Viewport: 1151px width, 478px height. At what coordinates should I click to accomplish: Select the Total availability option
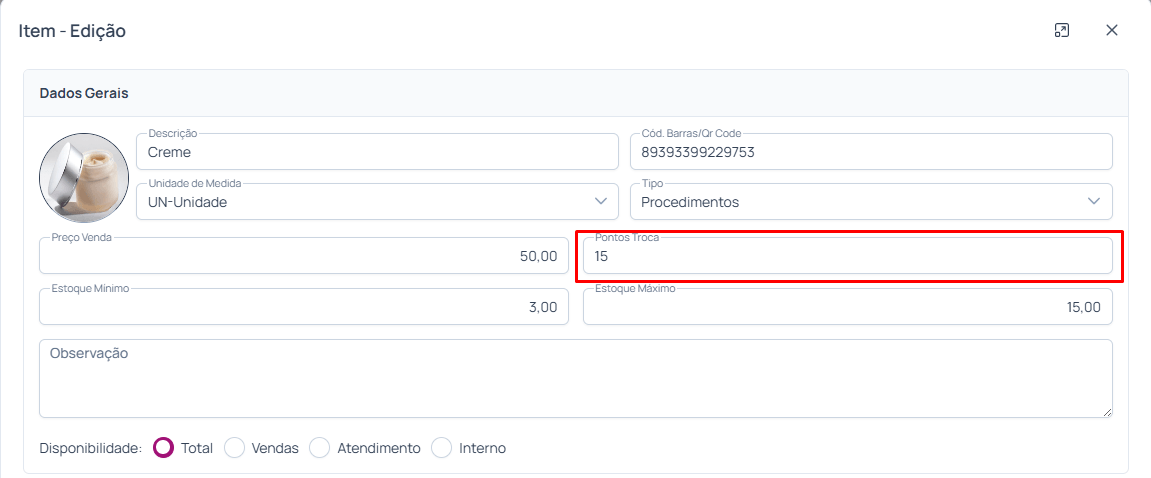coord(164,447)
